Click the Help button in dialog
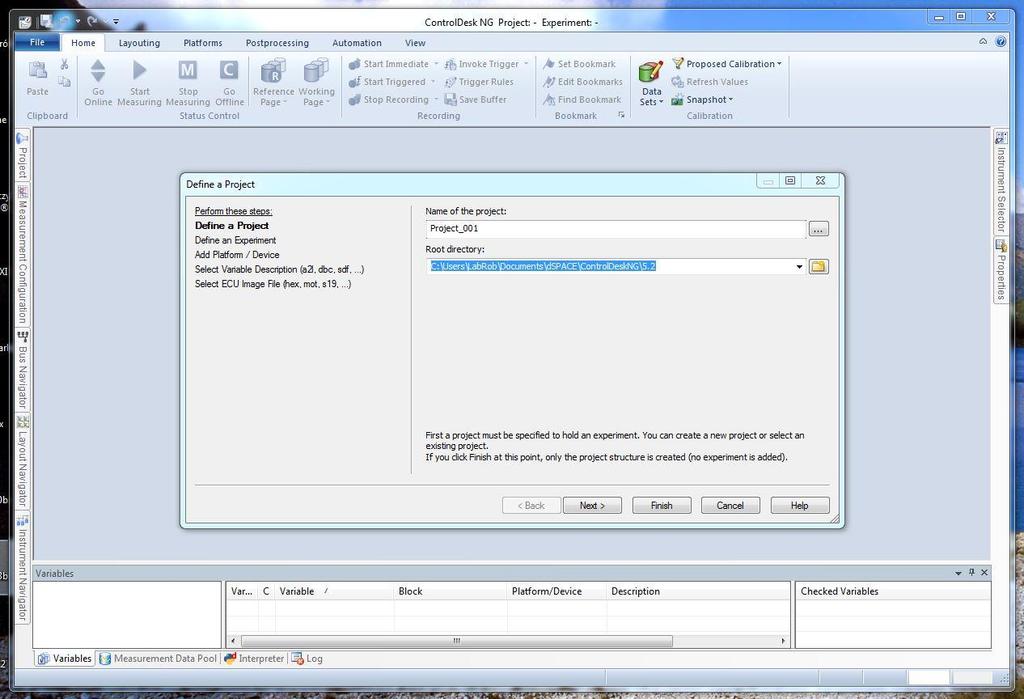This screenshot has height=699, width=1024. 799,506
